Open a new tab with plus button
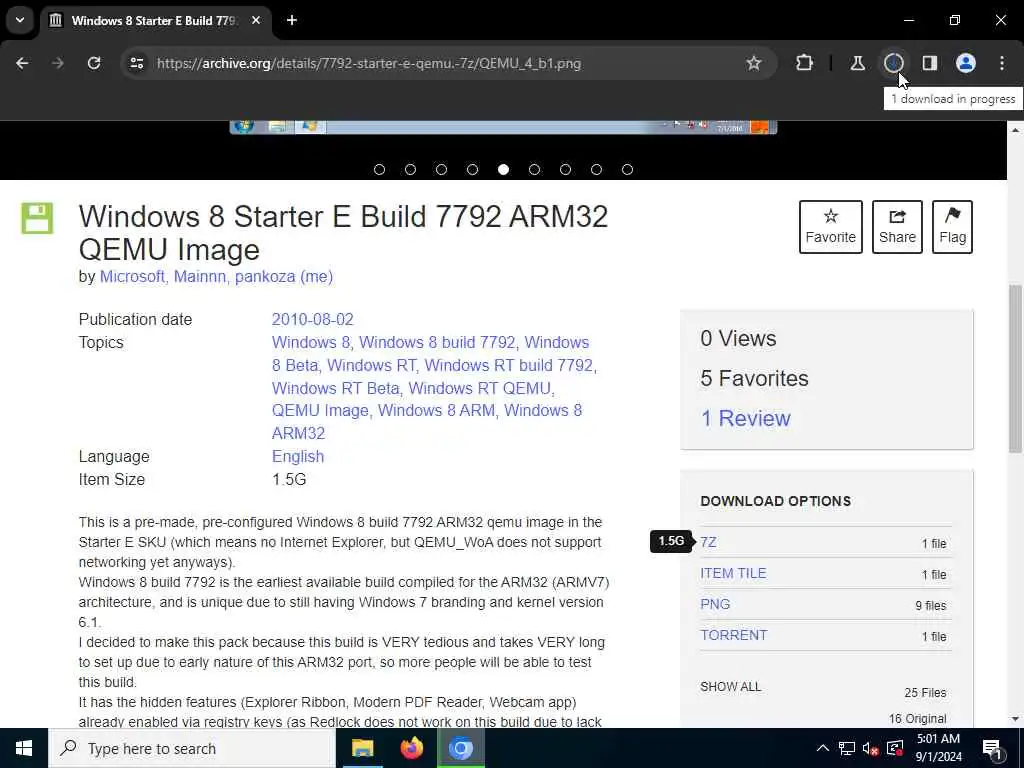The image size is (1024, 768). [292, 20]
